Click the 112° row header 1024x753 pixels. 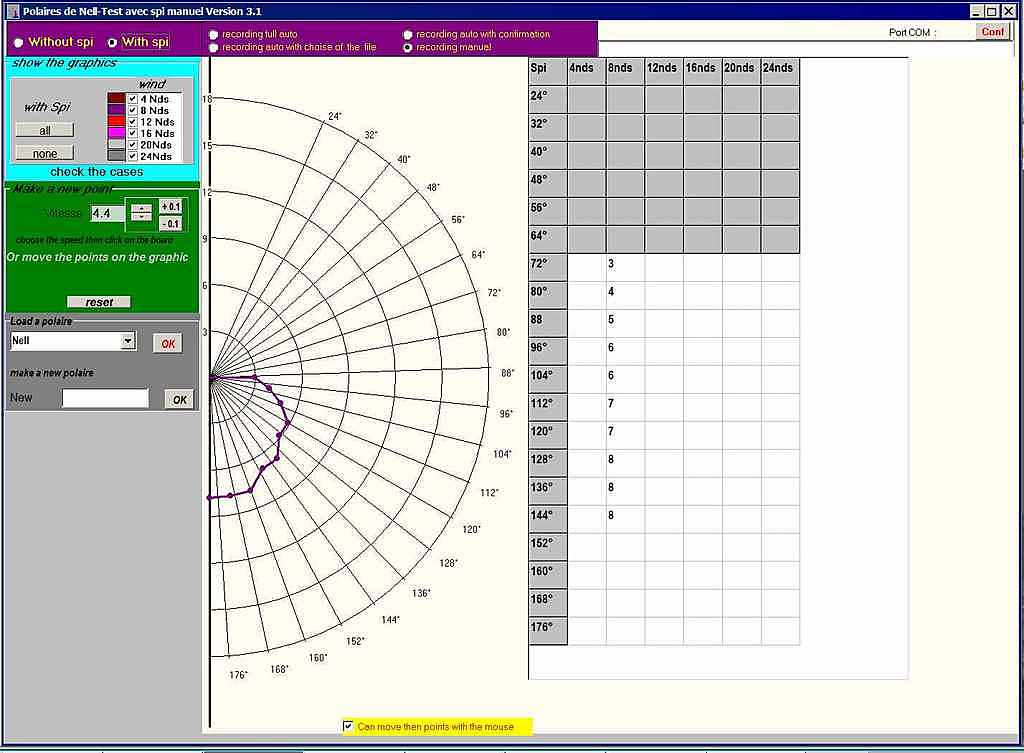tap(548, 407)
